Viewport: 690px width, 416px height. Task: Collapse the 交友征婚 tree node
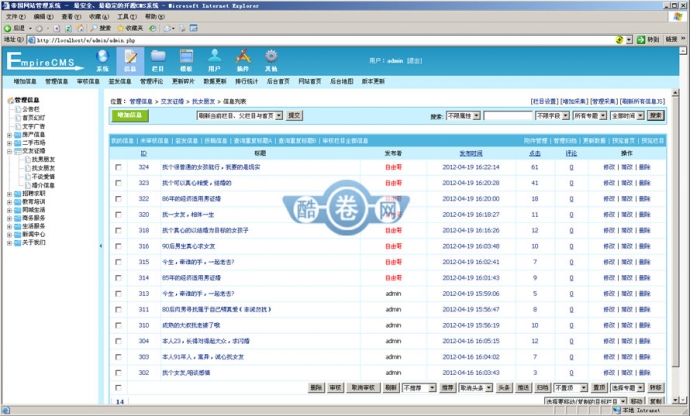click(9, 151)
